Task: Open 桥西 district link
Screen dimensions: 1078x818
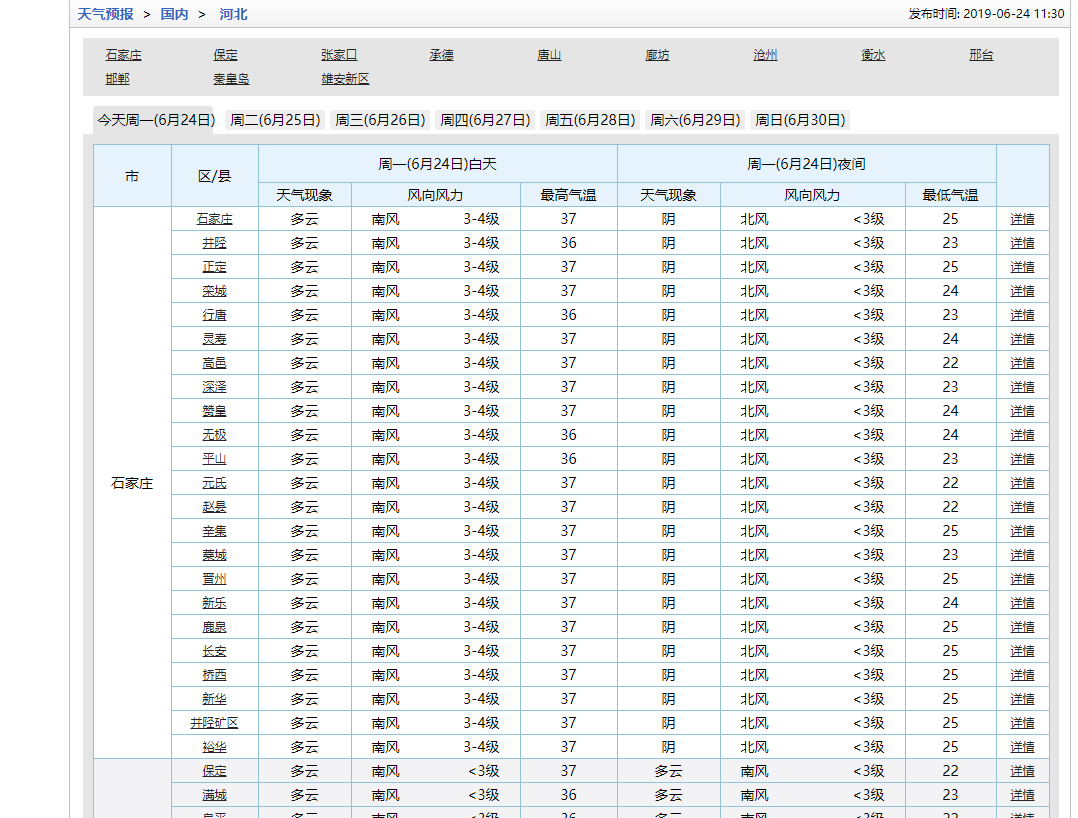Action: point(214,675)
